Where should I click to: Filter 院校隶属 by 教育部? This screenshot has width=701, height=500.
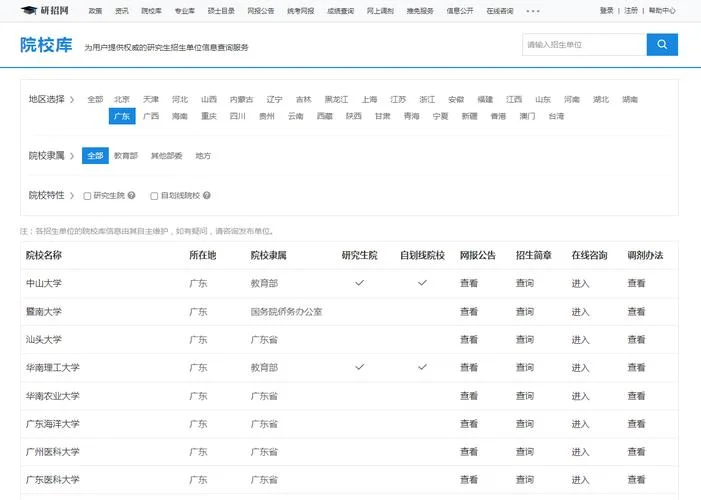click(x=126, y=156)
